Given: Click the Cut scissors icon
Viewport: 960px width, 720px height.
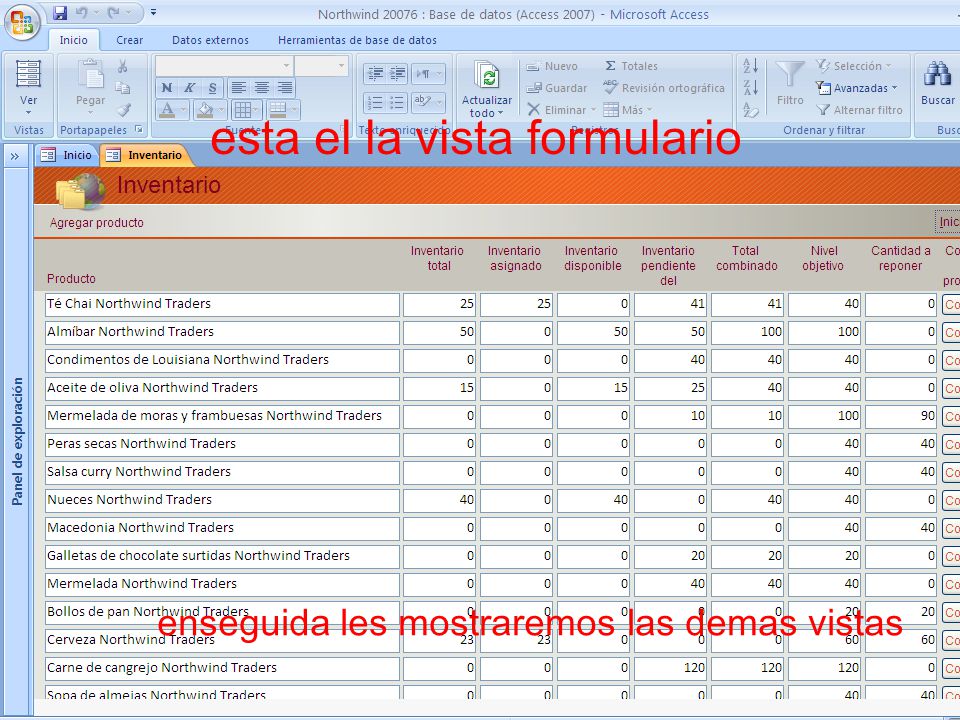Looking at the screenshot, I should click(122, 66).
